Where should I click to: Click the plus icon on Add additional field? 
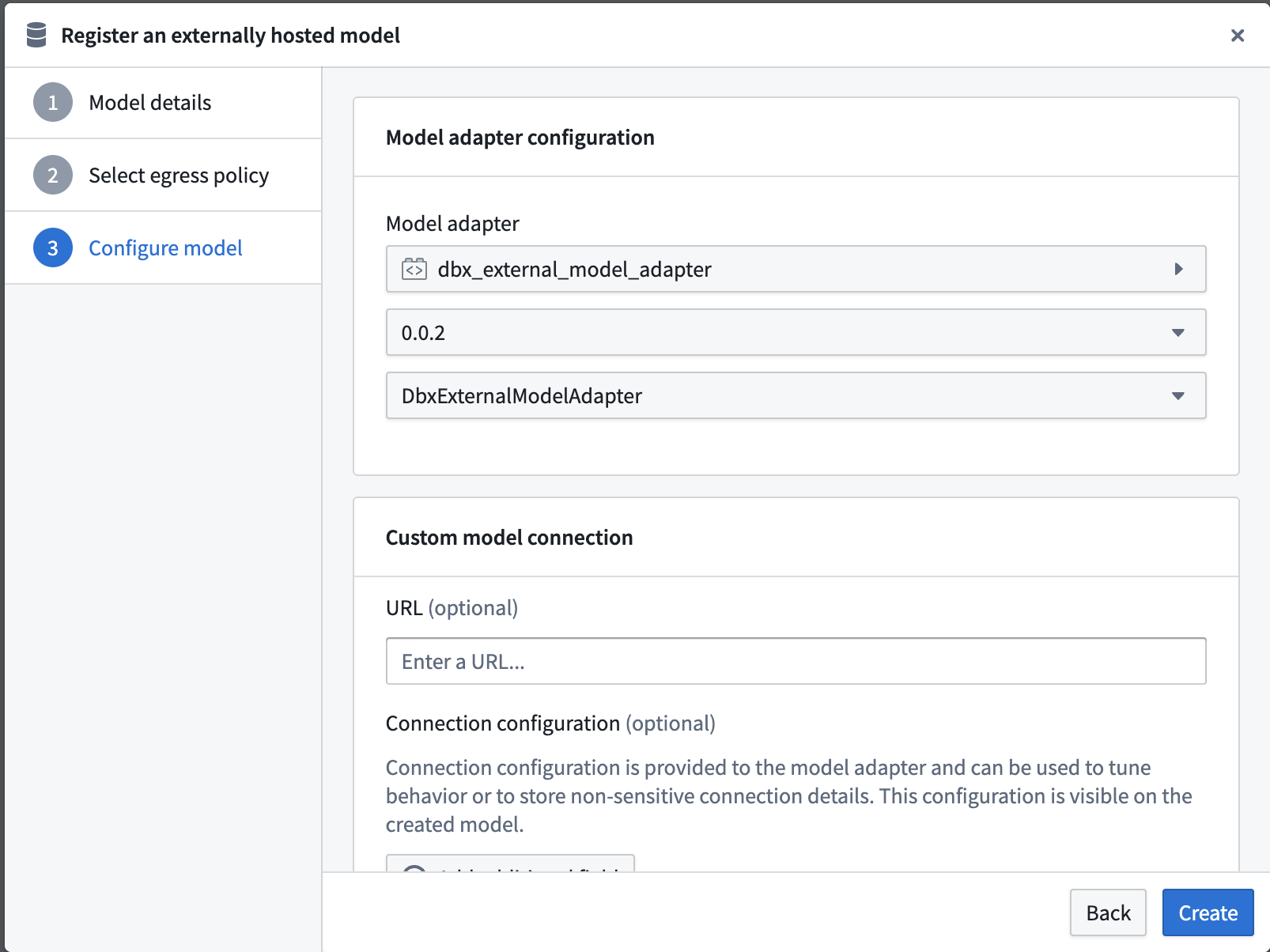(x=414, y=868)
